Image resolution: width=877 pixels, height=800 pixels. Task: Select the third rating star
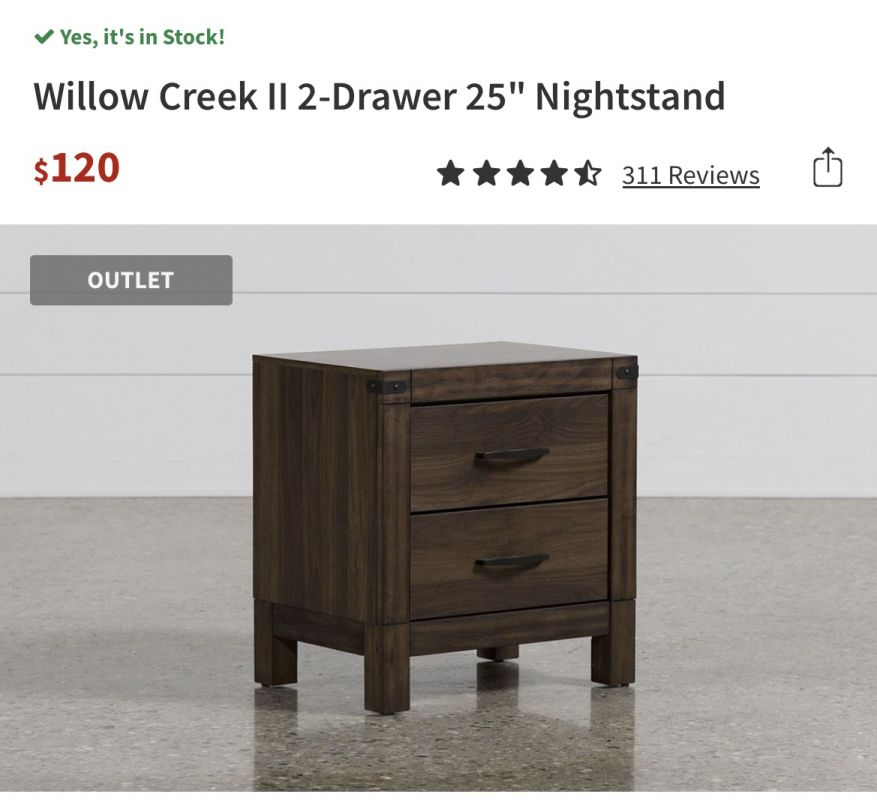pos(520,173)
